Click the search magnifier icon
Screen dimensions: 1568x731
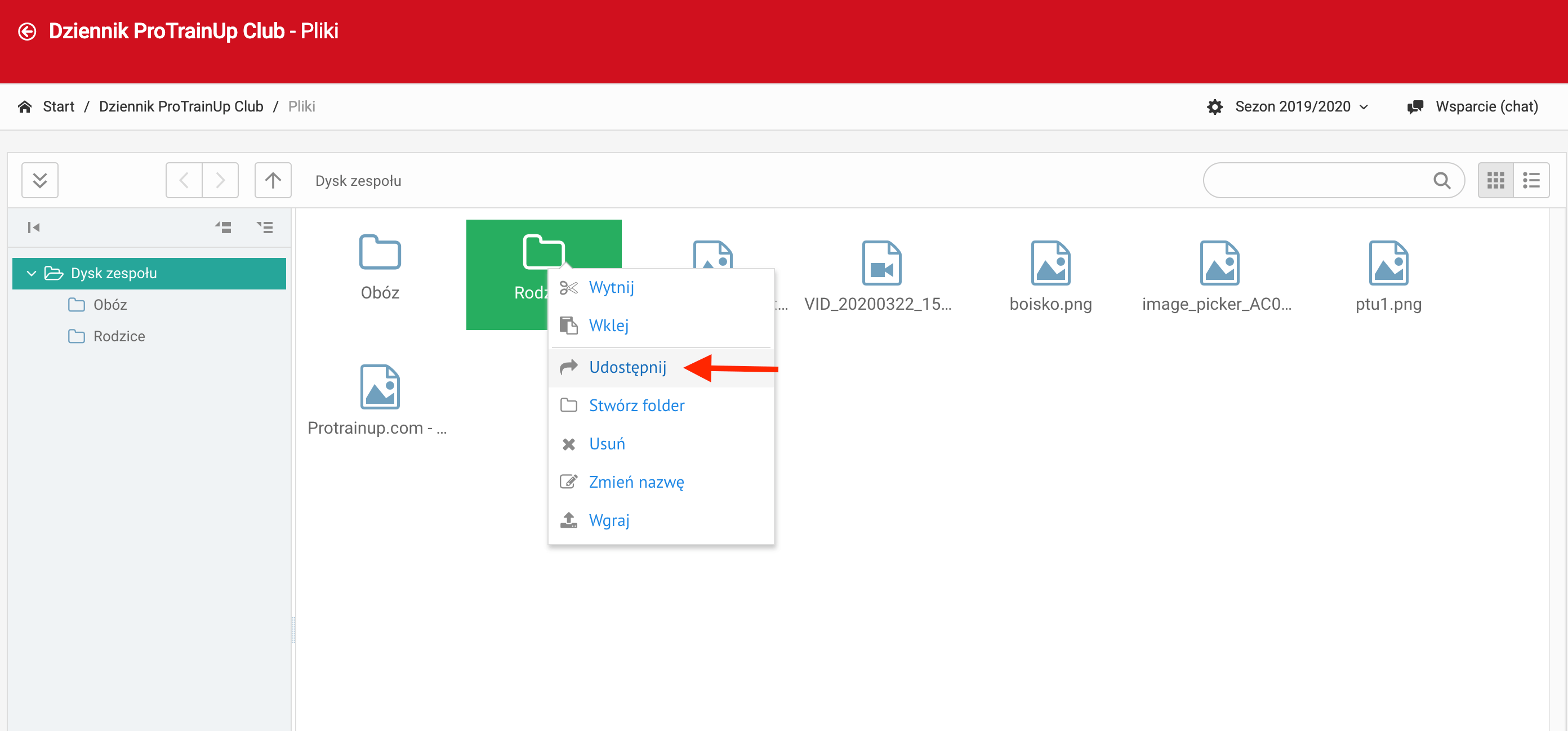tap(1441, 180)
